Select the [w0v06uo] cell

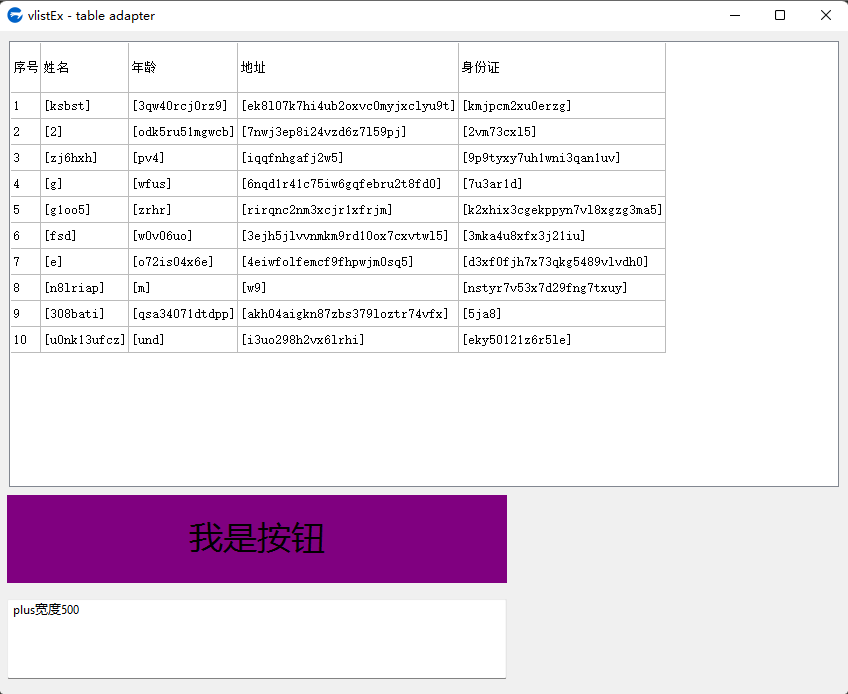(x=183, y=235)
